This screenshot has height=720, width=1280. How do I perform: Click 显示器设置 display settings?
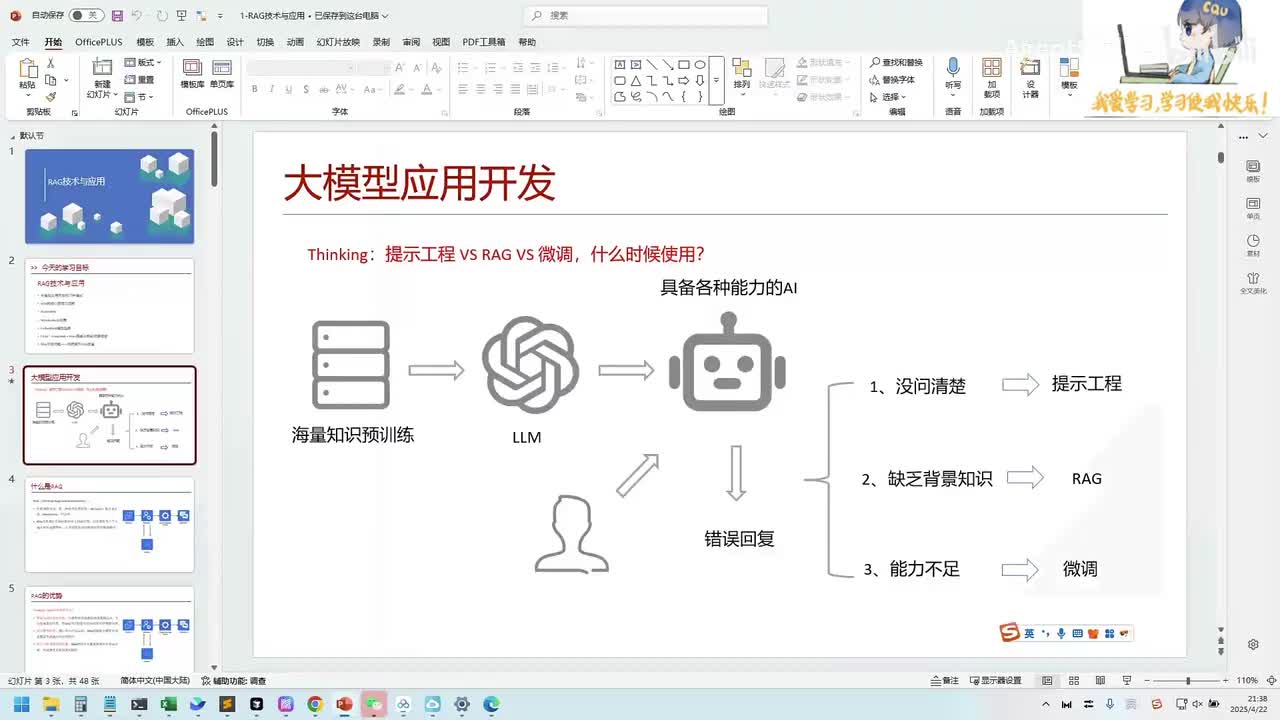click(994, 680)
